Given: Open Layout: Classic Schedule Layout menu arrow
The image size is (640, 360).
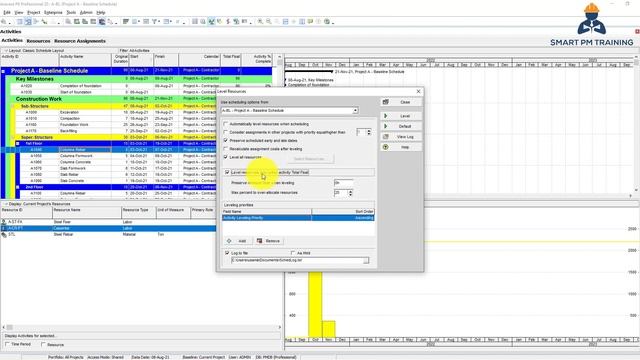Looking at the screenshot, I should (6, 51).
